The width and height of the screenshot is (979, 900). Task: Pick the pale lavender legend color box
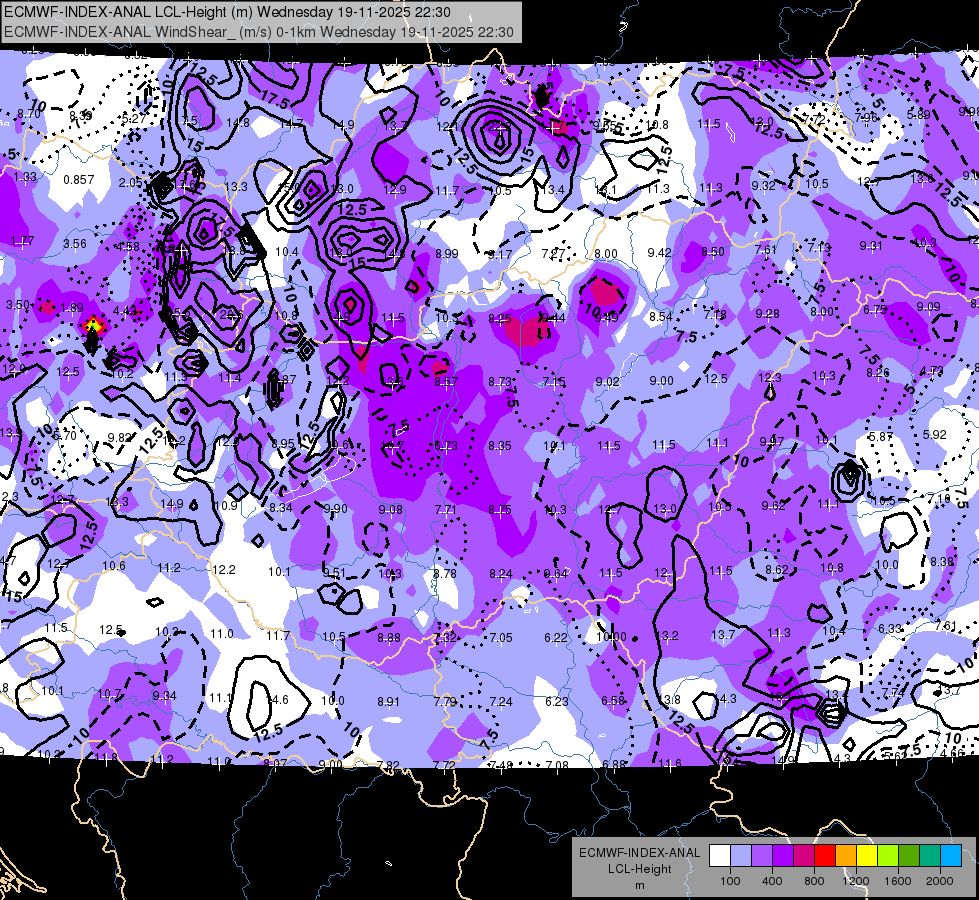[741, 856]
